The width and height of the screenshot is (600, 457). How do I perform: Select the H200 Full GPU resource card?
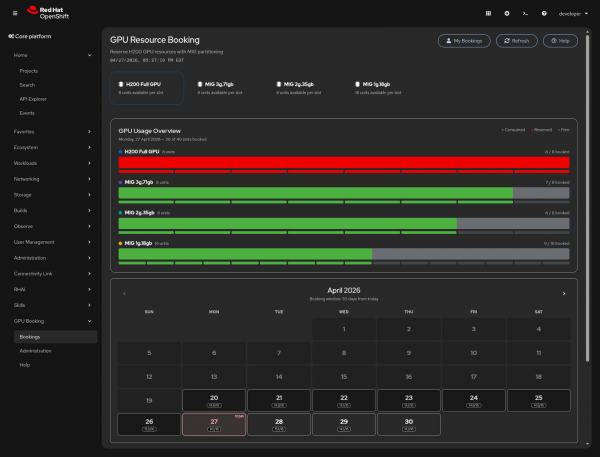pos(147,88)
